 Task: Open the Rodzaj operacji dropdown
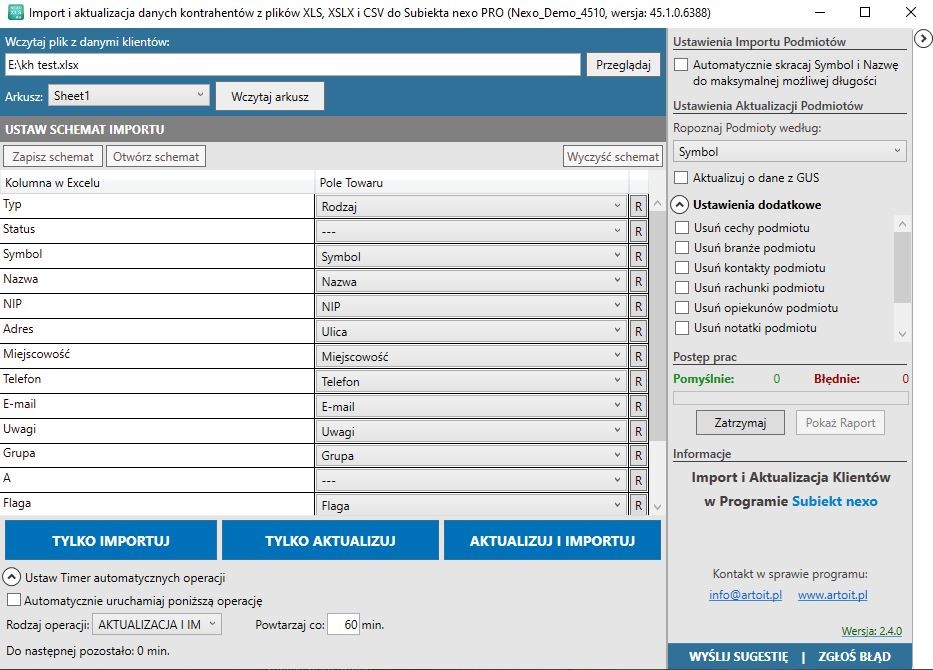(x=157, y=625)
